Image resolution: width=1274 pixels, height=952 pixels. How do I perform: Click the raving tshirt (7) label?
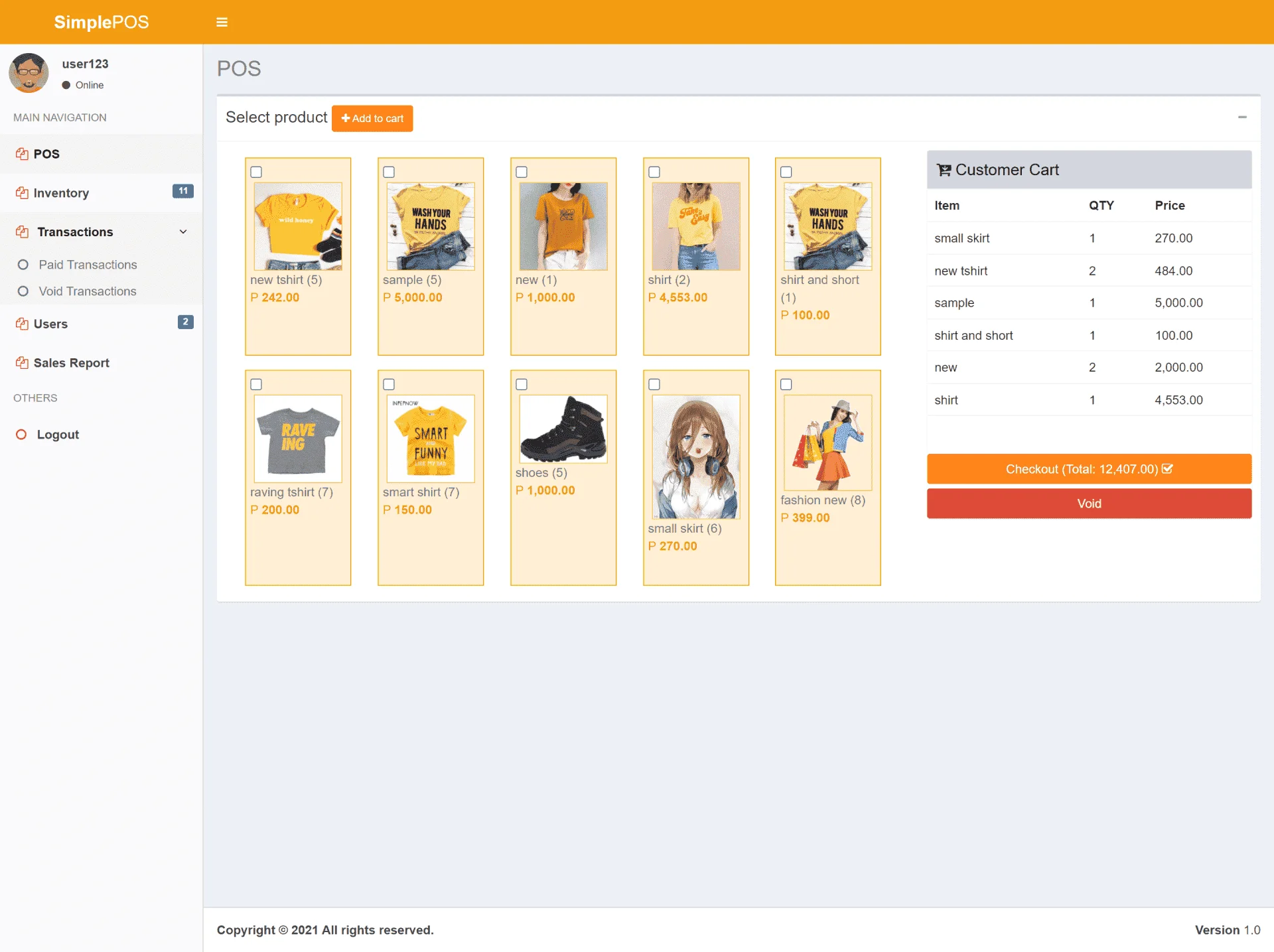(291, 492)
